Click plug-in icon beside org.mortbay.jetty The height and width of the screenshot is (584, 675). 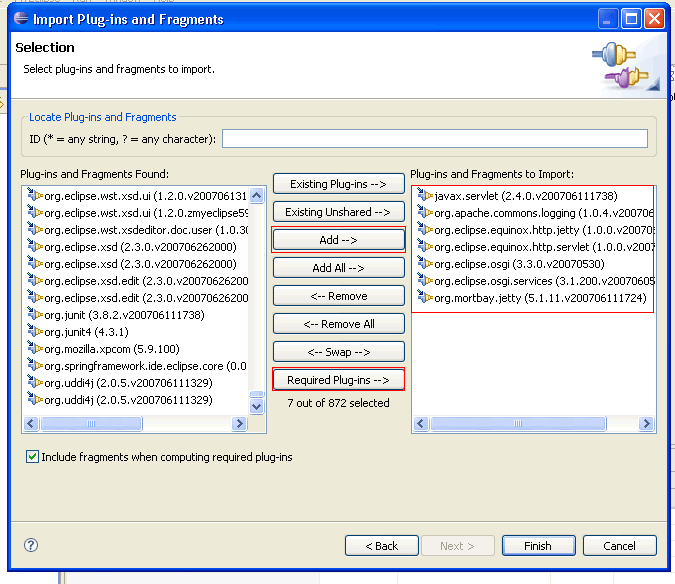coord(424,297)
